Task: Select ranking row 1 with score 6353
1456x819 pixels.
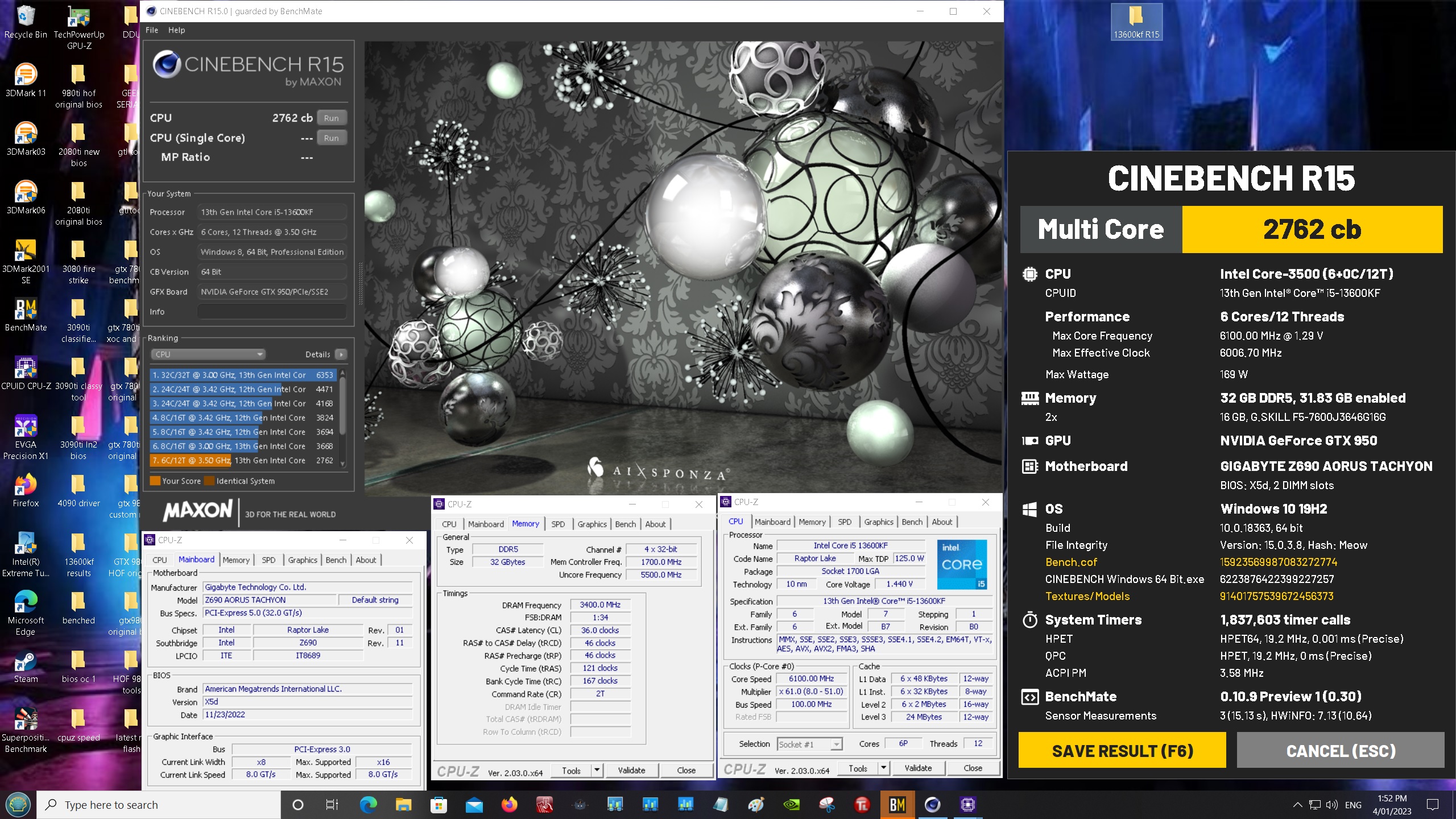Action: pos(243,375)
